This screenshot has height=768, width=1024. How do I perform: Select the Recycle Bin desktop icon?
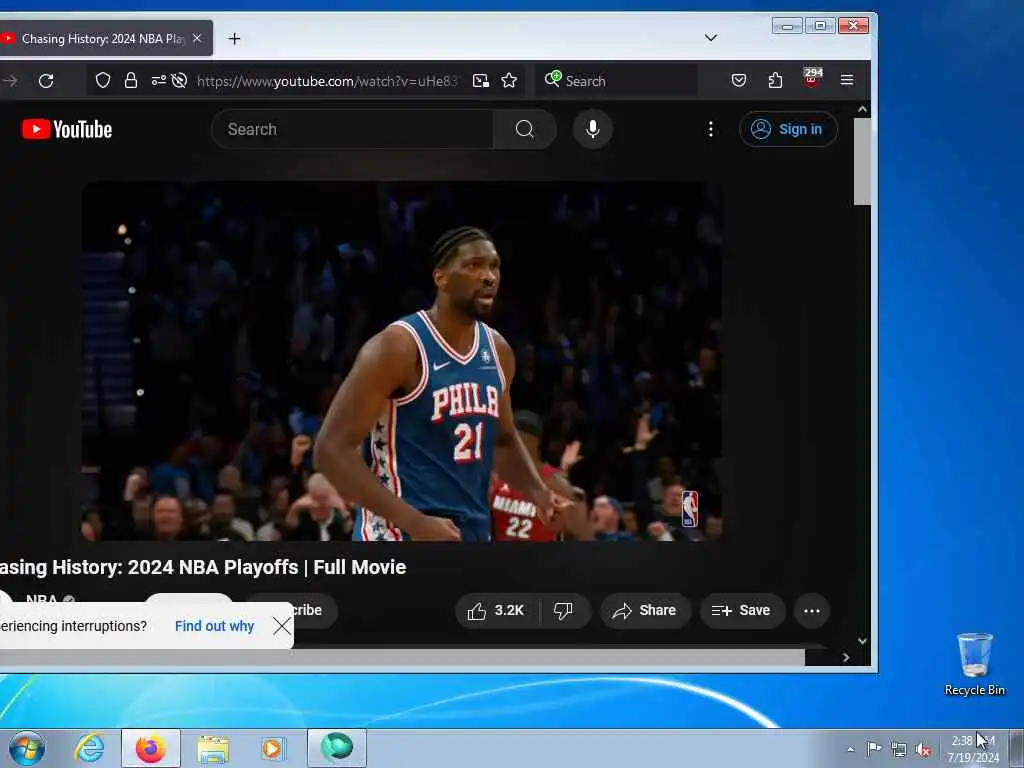pos(974,664)
